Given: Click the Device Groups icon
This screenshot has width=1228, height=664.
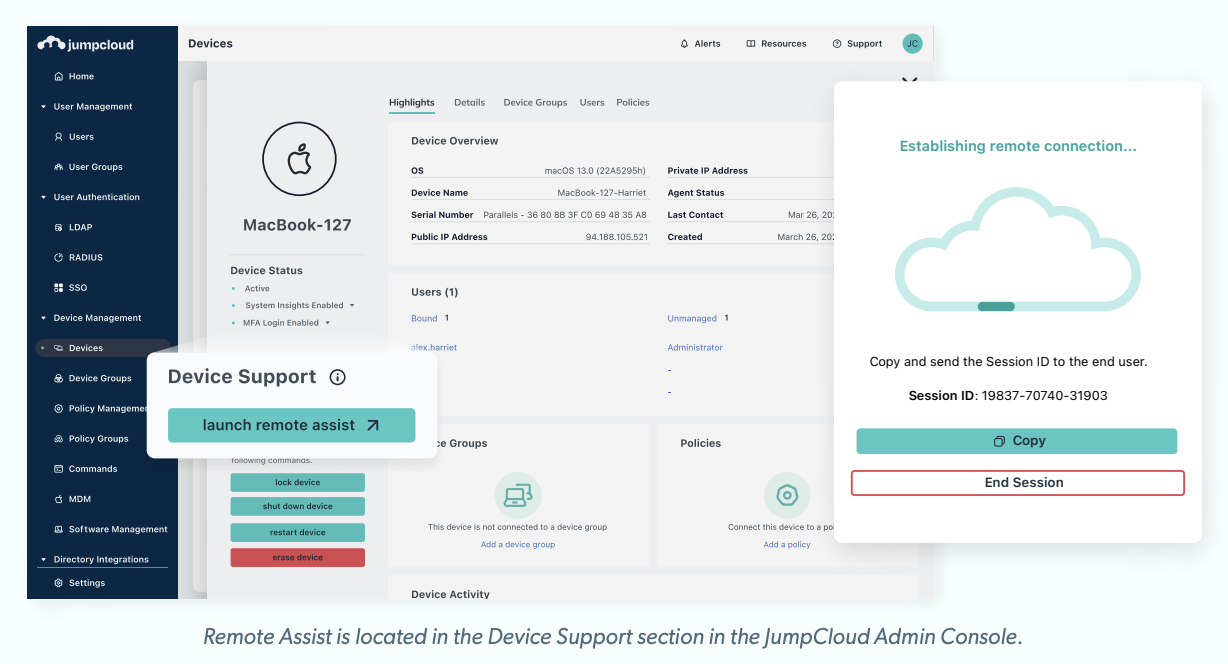Looking at the screenshot, I should point(59,378).
